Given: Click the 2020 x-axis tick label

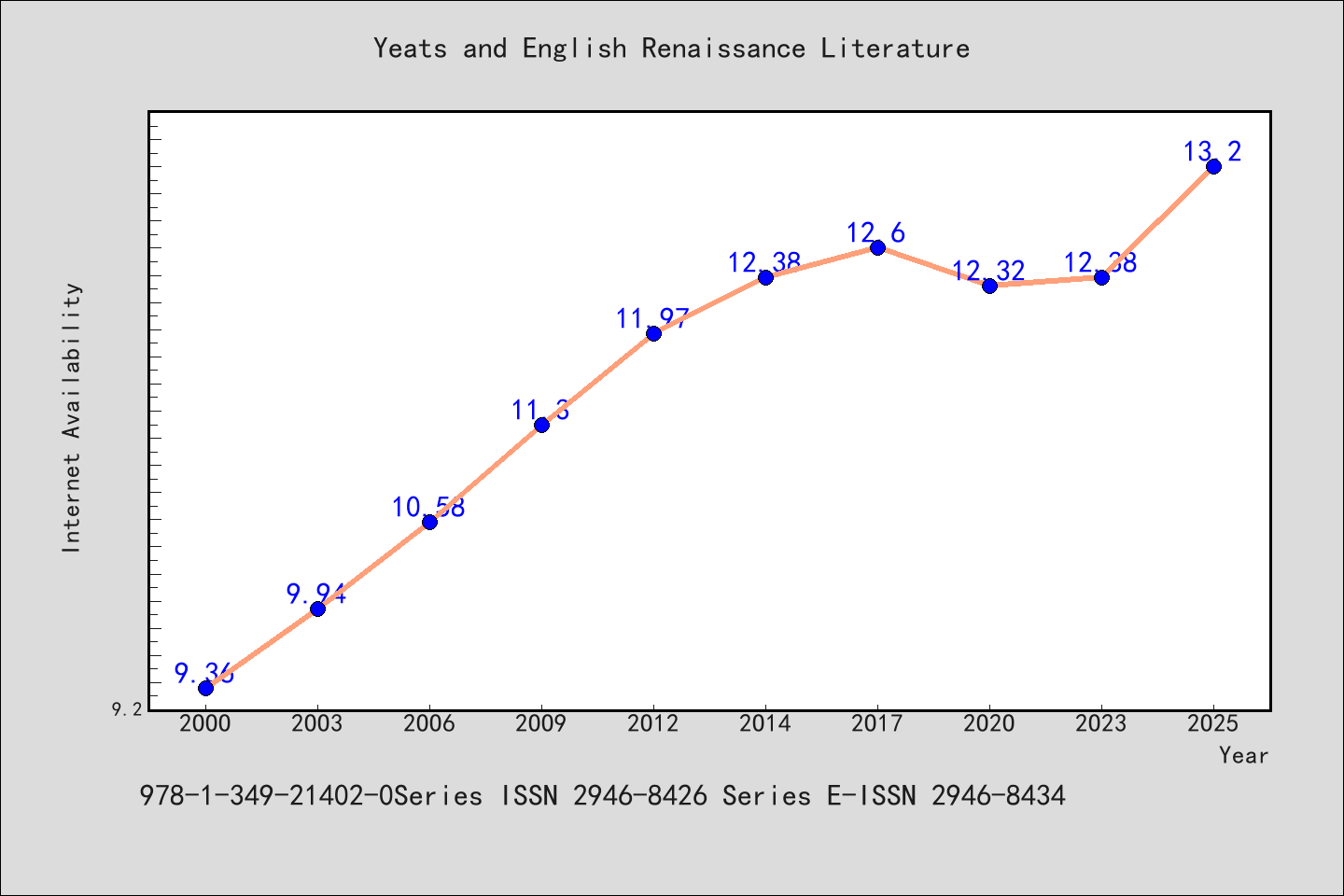Looking at the screenshot, I should coord(989,723).
